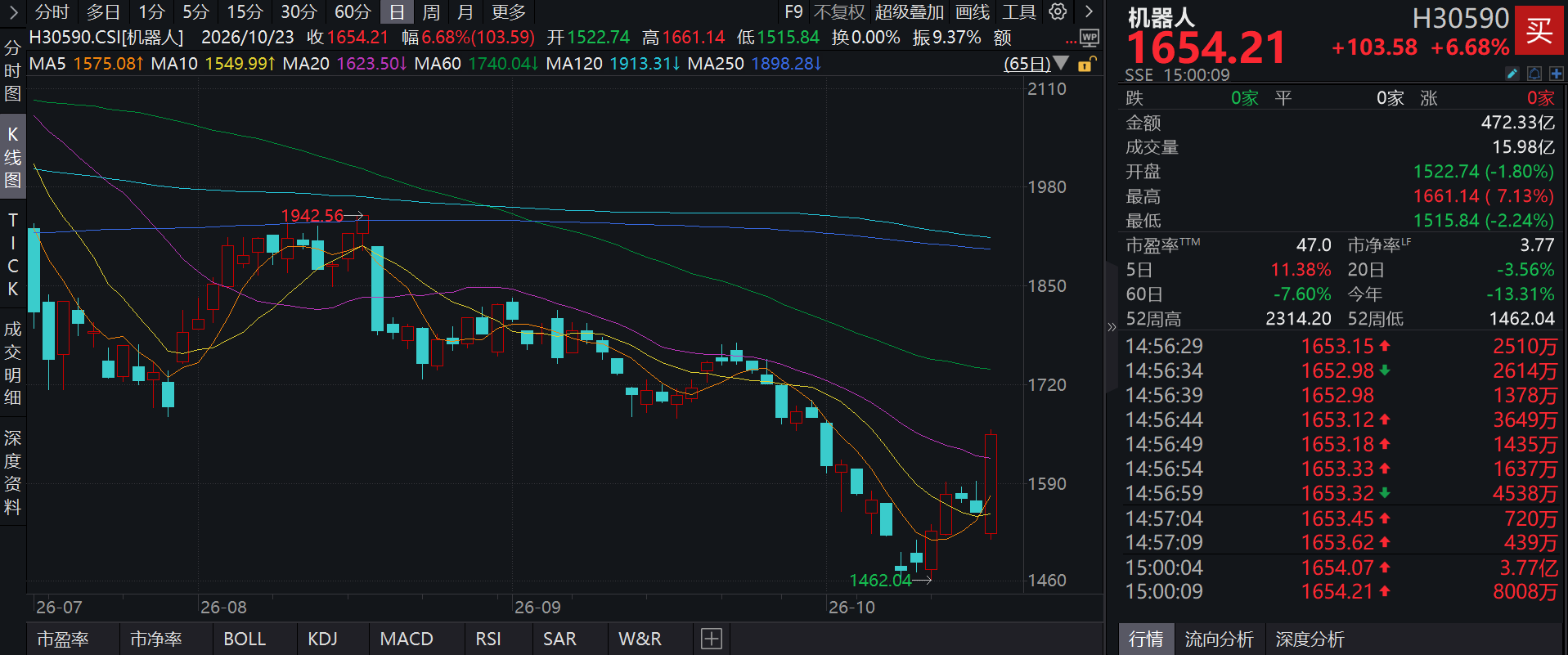Open the 65日 period range dropdown
Viewport: 1568px width, 655px height.
pos(1036,64)
